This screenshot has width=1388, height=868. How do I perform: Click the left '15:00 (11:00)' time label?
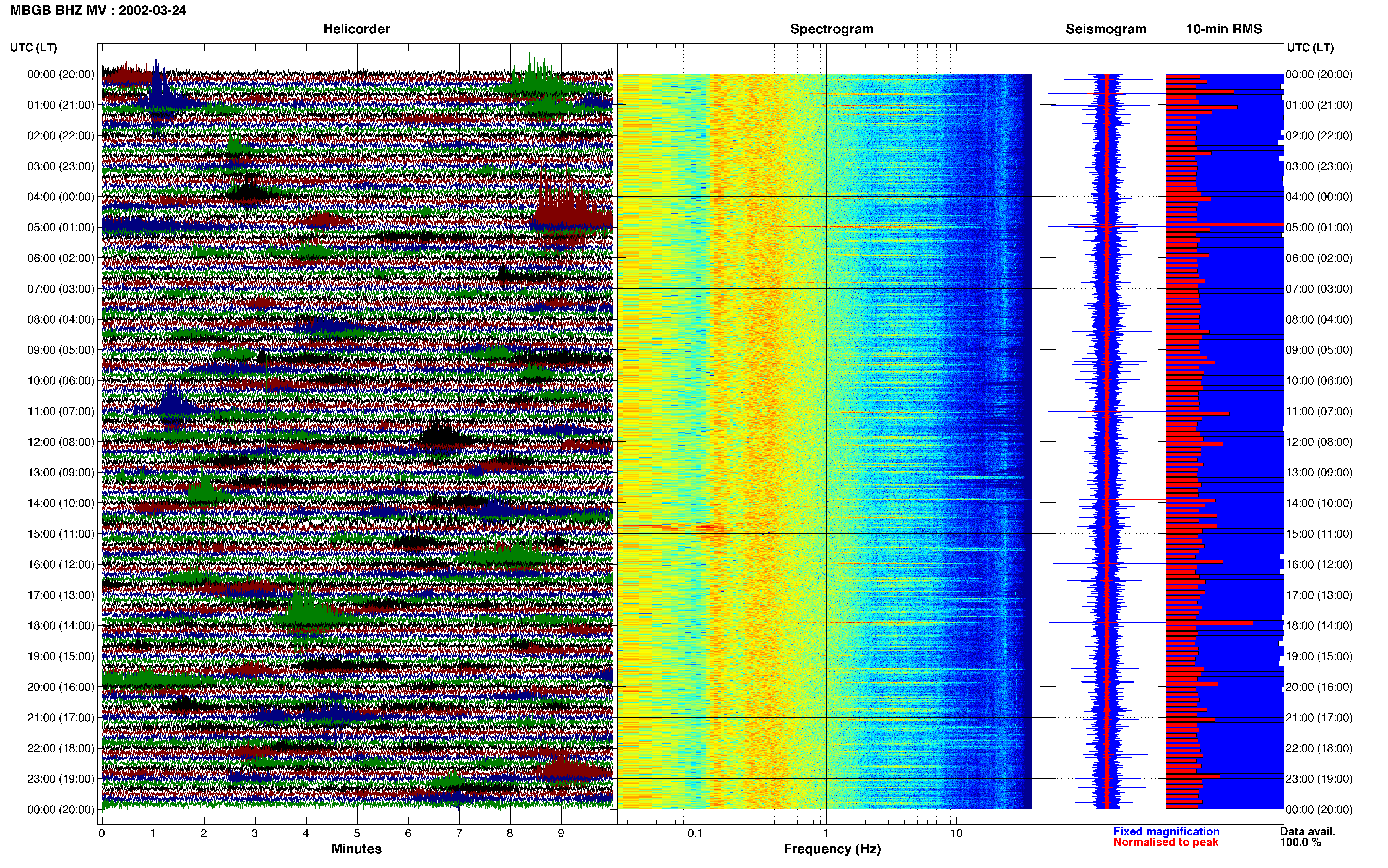[x=61, y=534]
